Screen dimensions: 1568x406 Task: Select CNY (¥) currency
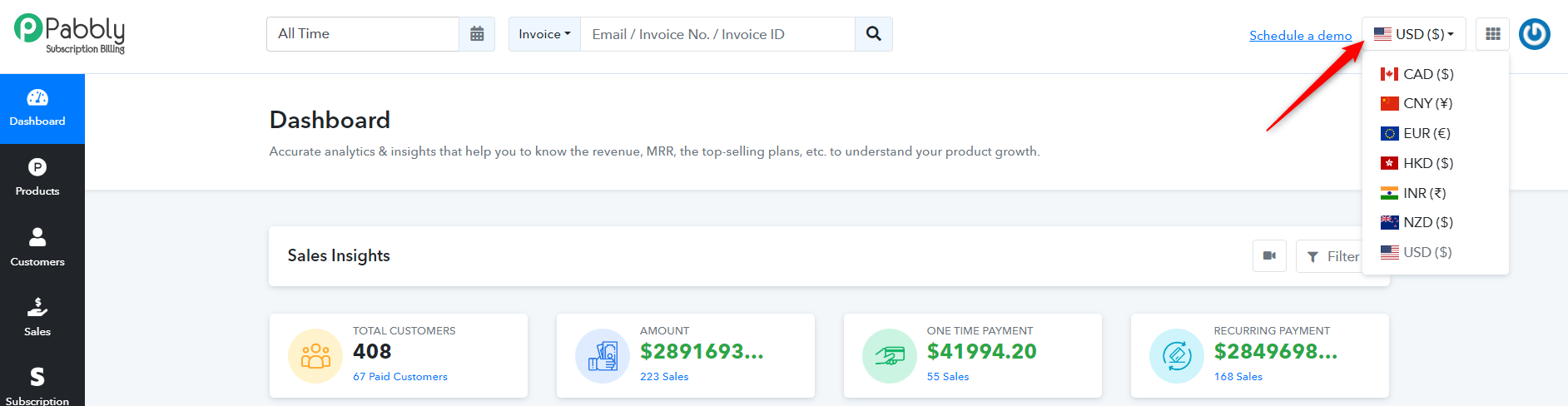pyautogui.click(x=1435, y=103)
